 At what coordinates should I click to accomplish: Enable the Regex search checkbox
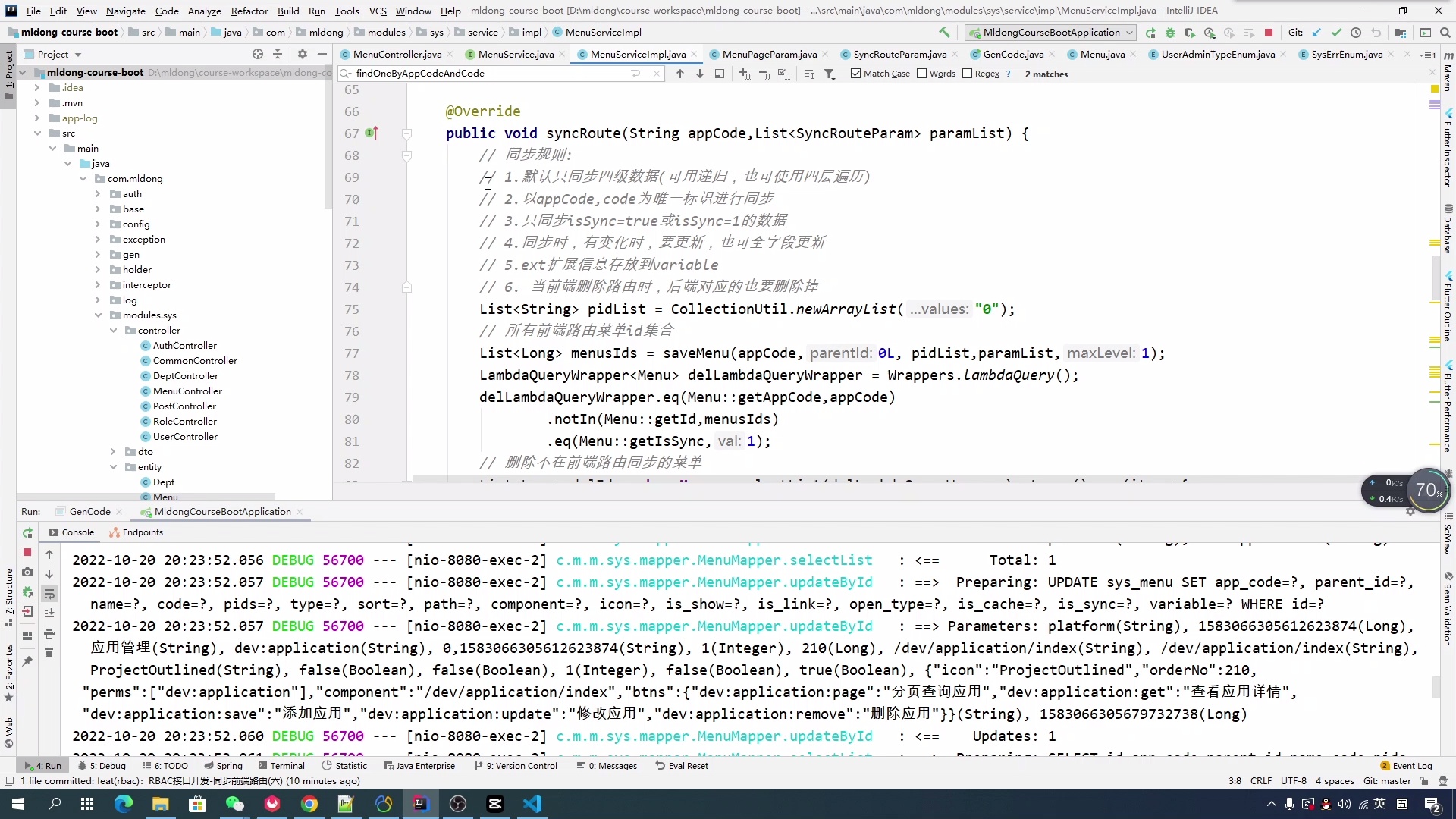point(967,74)
